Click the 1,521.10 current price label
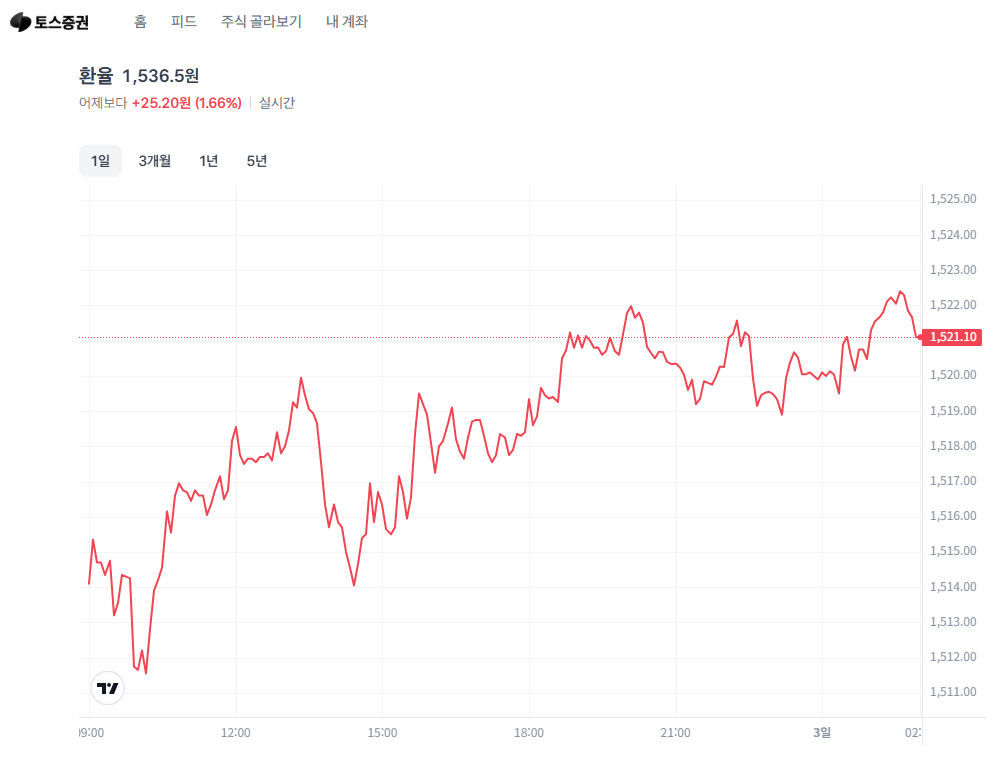Viewport: 1008px width, 758px height. tap(952, 337)
